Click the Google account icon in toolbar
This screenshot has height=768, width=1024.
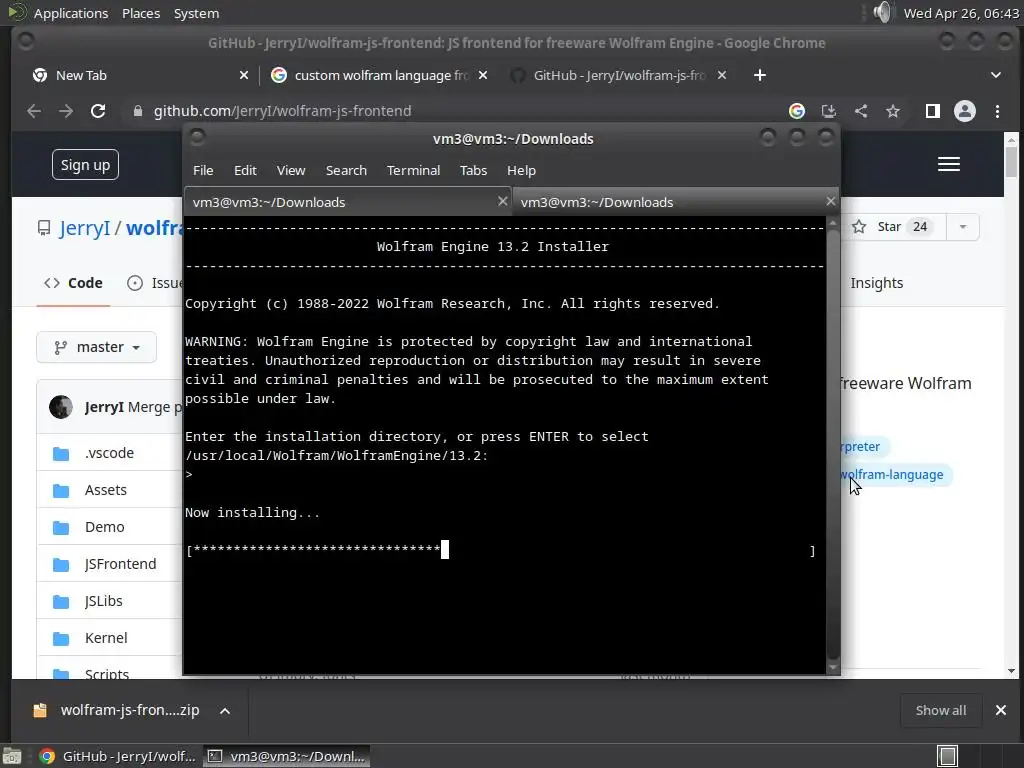(797, 111)
